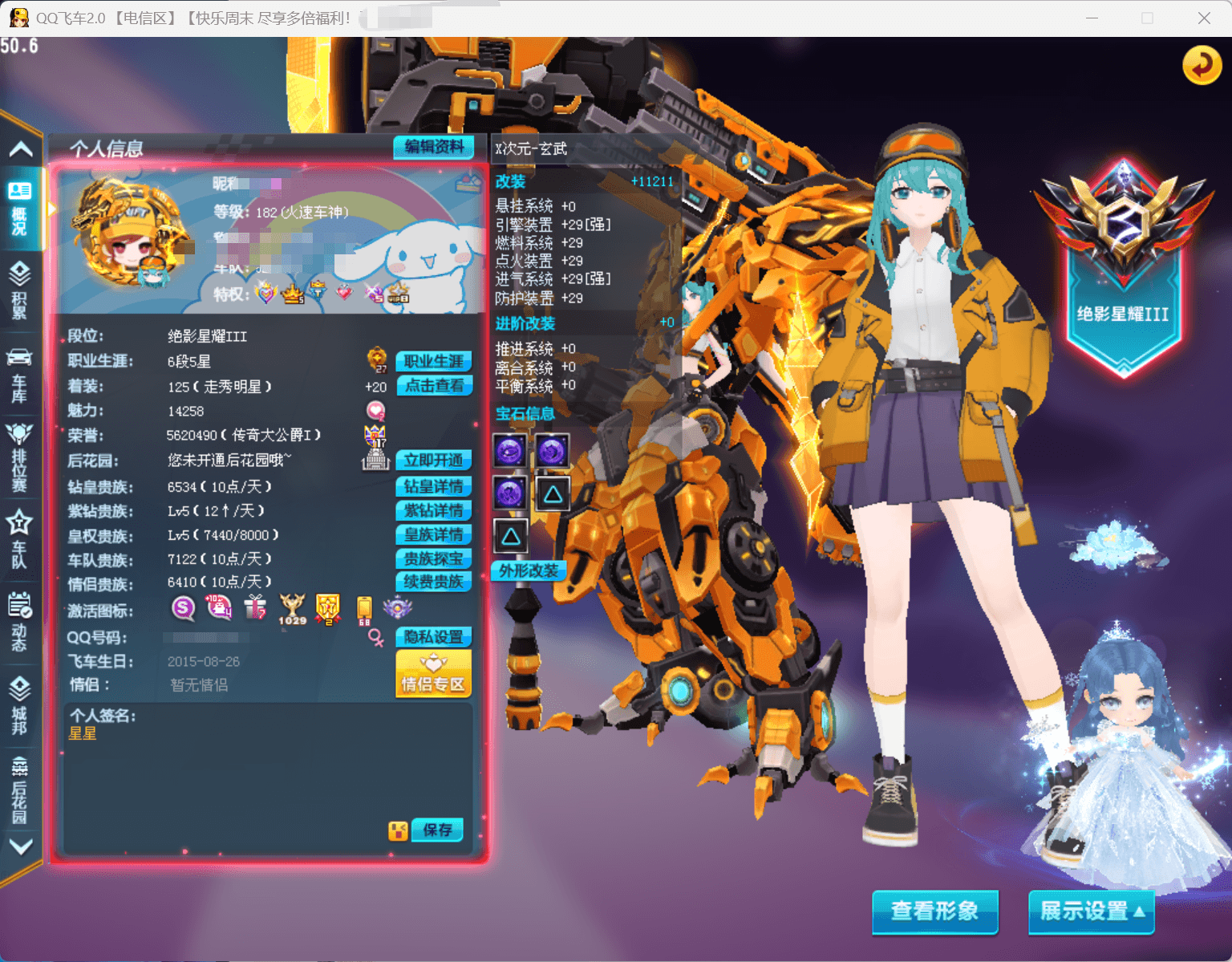Click the 1029 trophy activation icon
The image size is (1232, 962).
click(292, 609)
